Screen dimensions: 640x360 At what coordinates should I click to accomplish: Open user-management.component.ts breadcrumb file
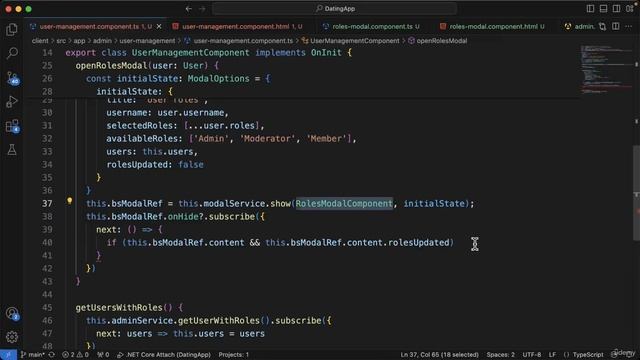239,41
